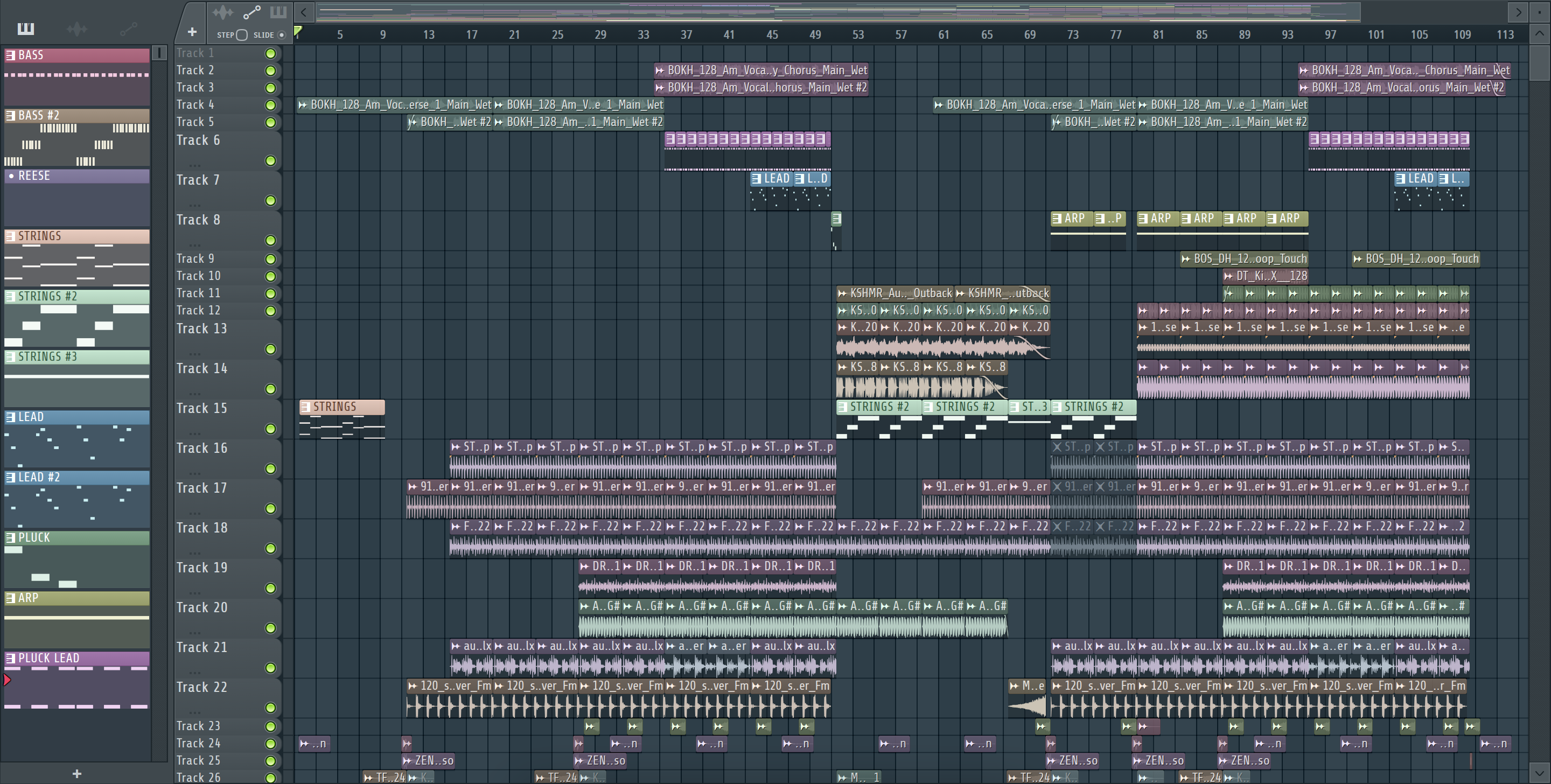Mute Track 19

click(271, 589)
